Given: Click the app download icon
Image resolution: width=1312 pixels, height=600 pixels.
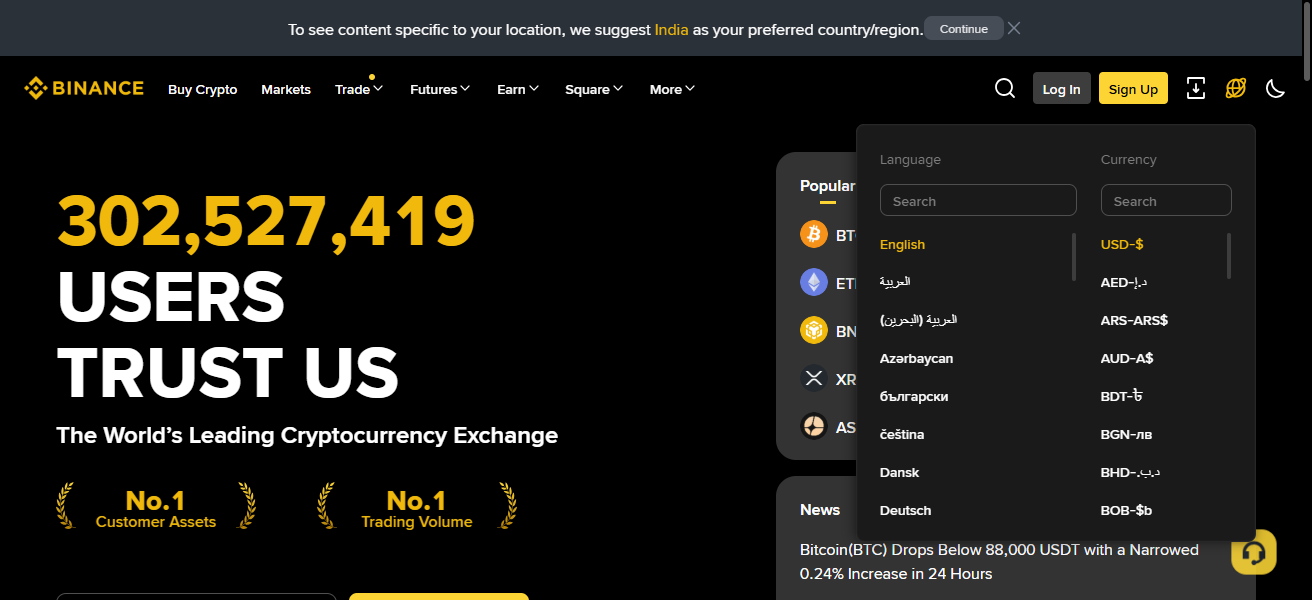Looking at the screenshot, I should (x=1195, y=88).
